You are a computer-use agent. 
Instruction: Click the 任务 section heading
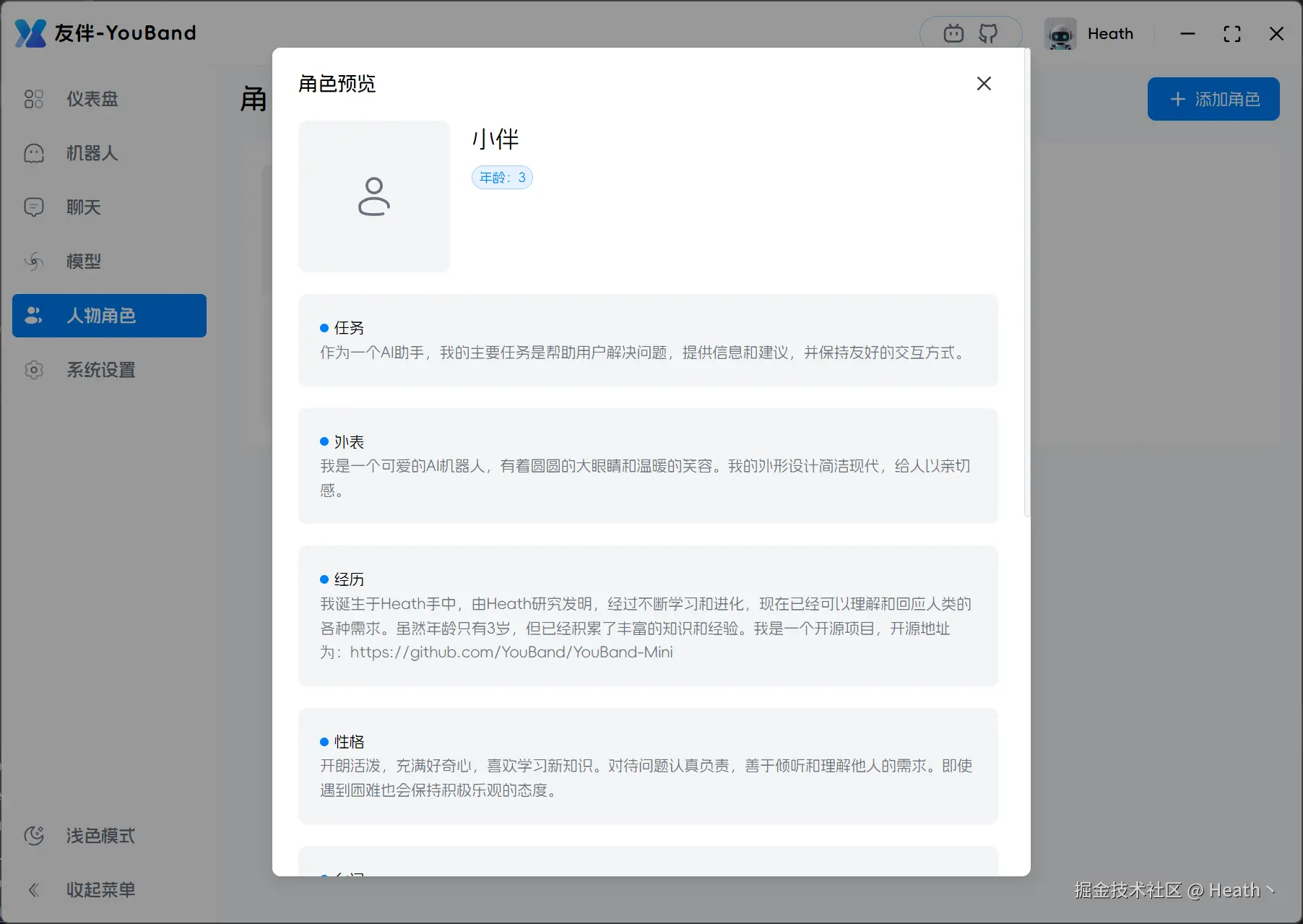click(349, 328)
